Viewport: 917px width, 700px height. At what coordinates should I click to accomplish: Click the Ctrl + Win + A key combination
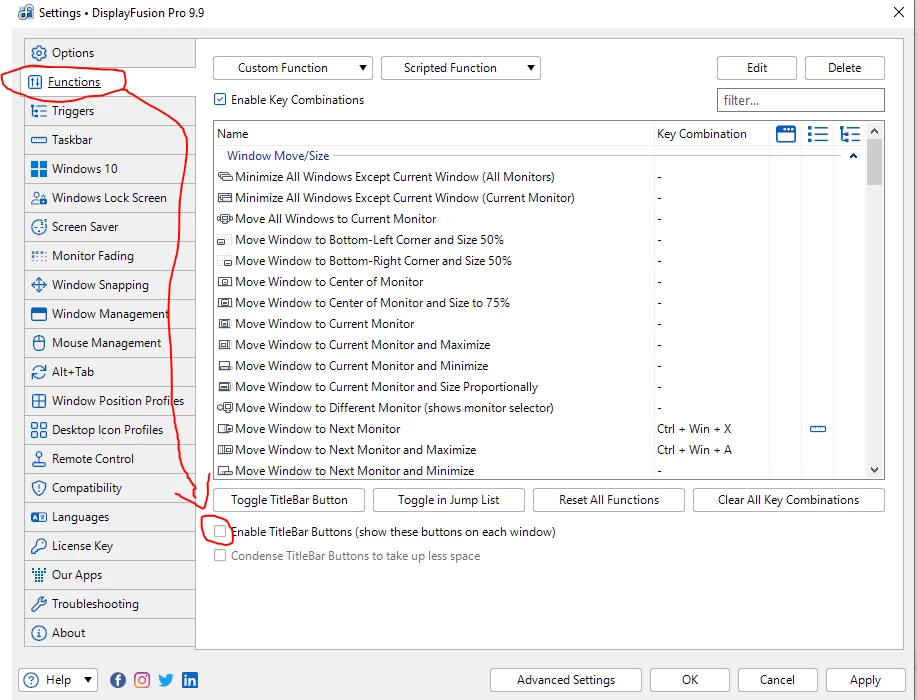point(694,450)
